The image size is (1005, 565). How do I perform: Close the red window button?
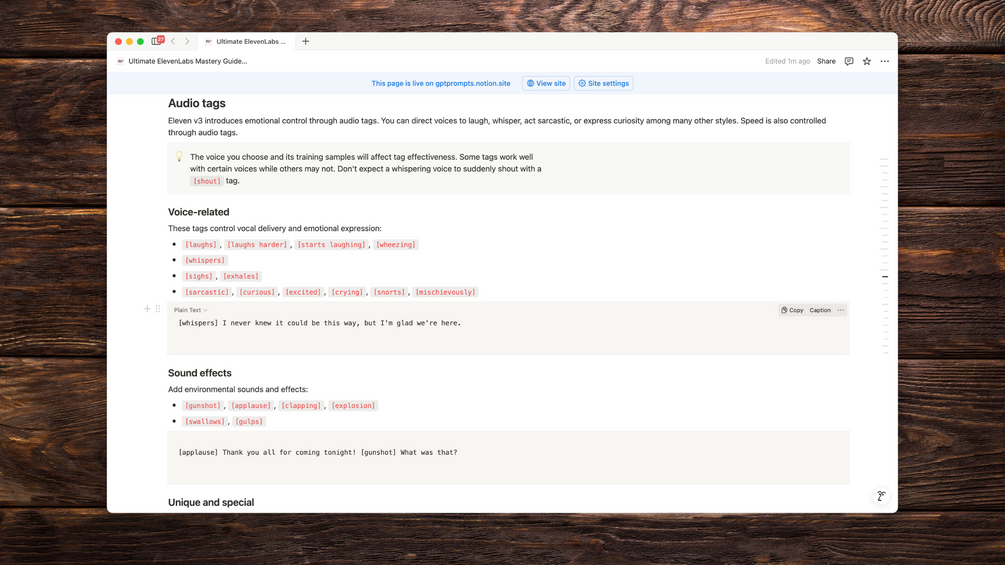point(118,41)
